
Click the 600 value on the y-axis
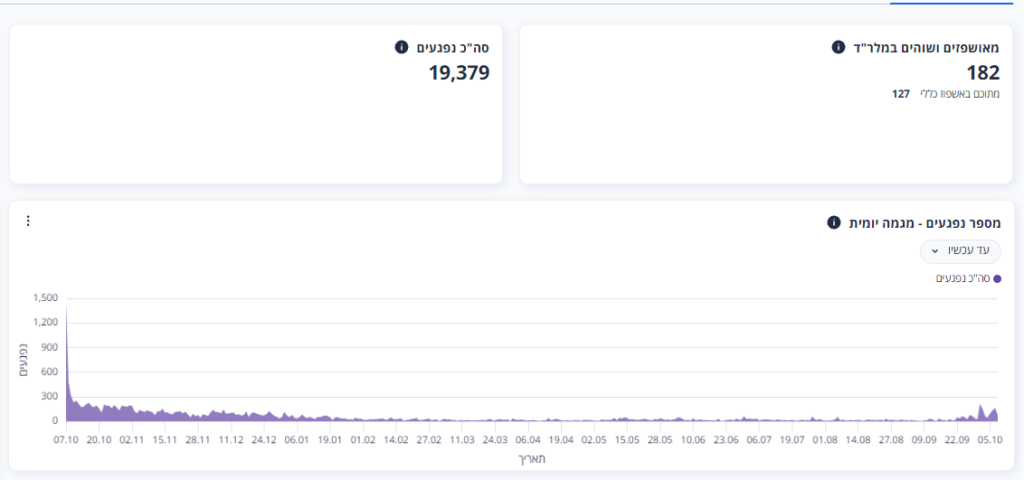(x=50, y=372)
